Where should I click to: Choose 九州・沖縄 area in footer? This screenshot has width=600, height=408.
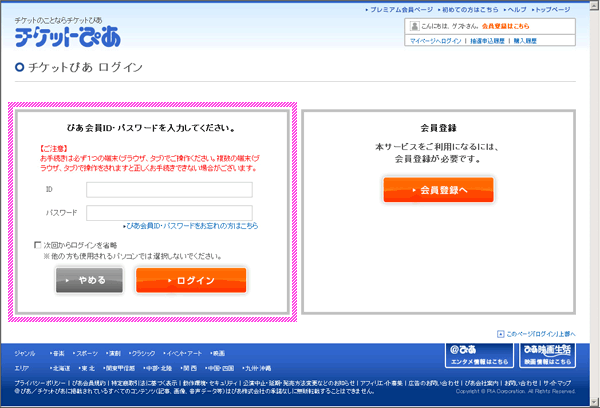[257, 368]
